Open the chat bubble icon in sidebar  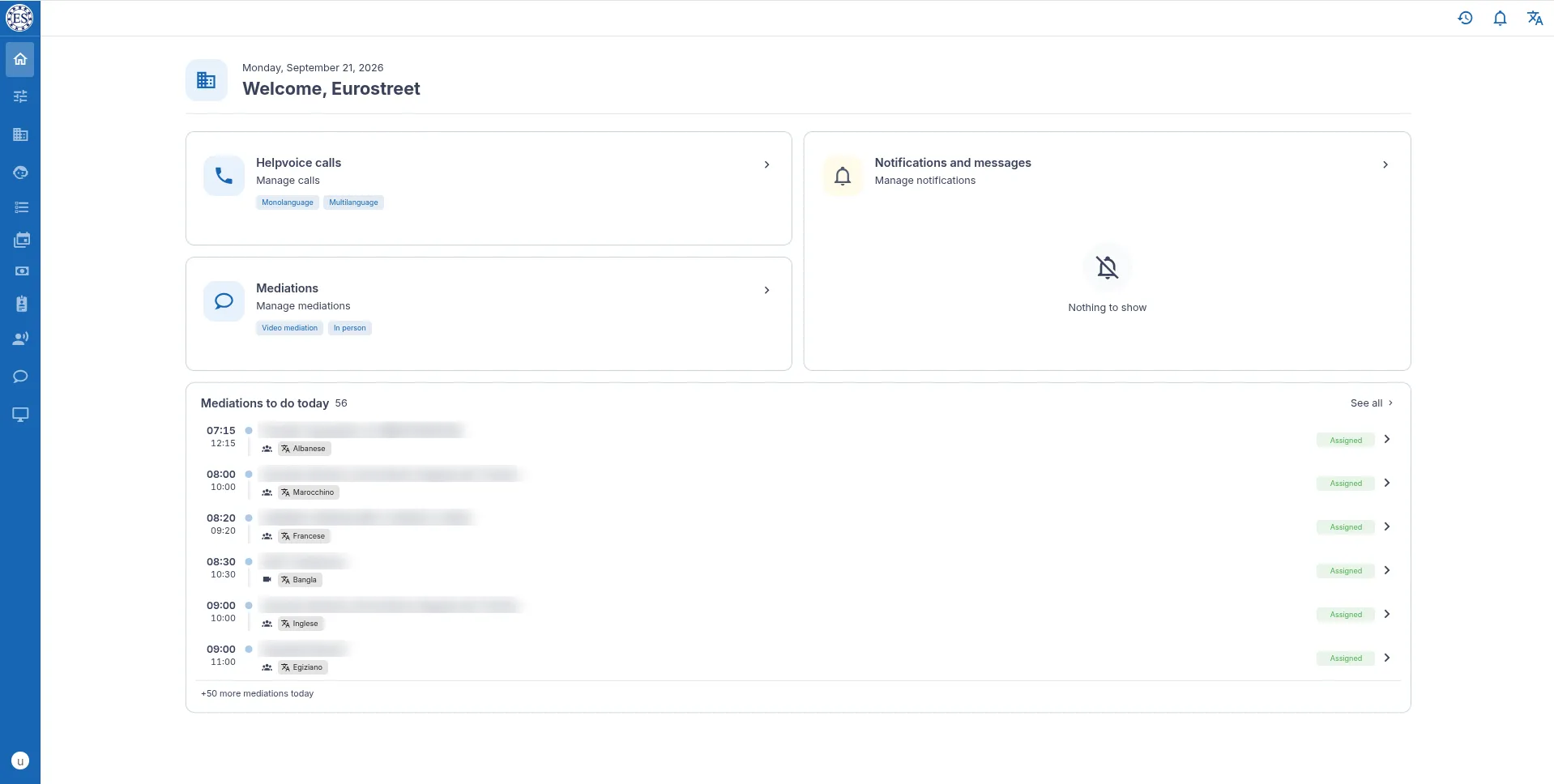click(x=20, y=377)
